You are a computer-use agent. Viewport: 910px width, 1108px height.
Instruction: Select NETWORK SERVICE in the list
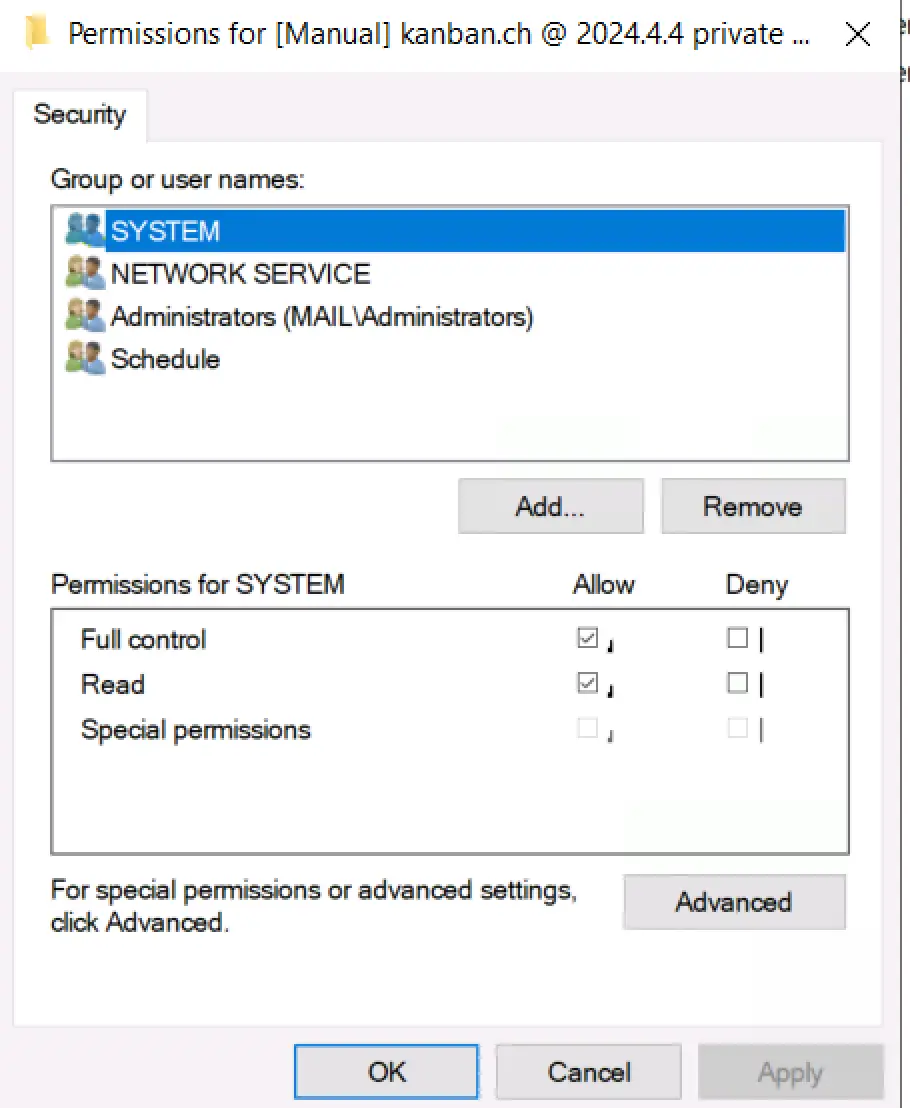[x=240, y=272]
